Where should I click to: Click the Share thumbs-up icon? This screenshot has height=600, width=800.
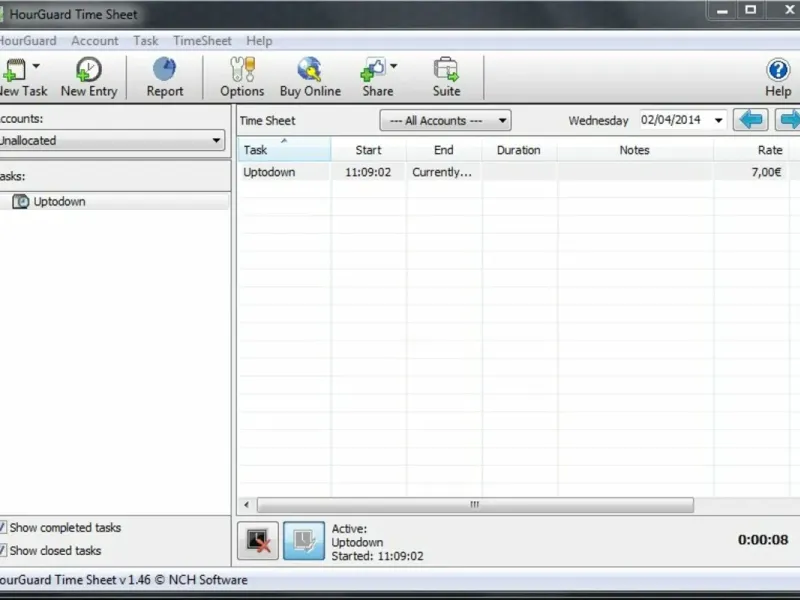point(373,69)
